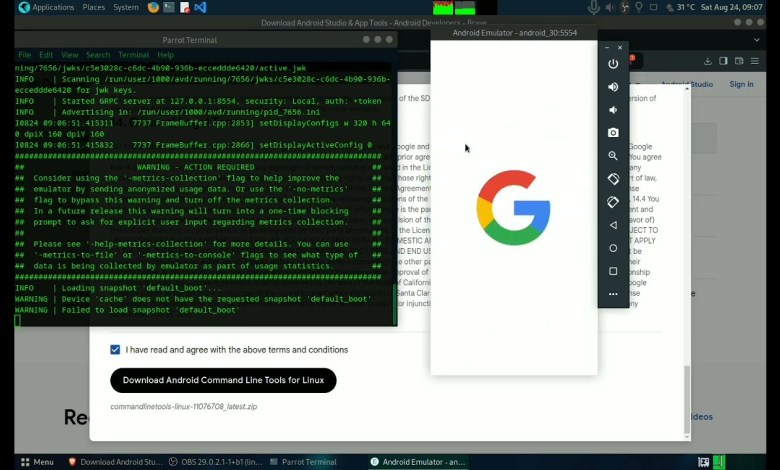Expand Brave tab search chevron

757,40
